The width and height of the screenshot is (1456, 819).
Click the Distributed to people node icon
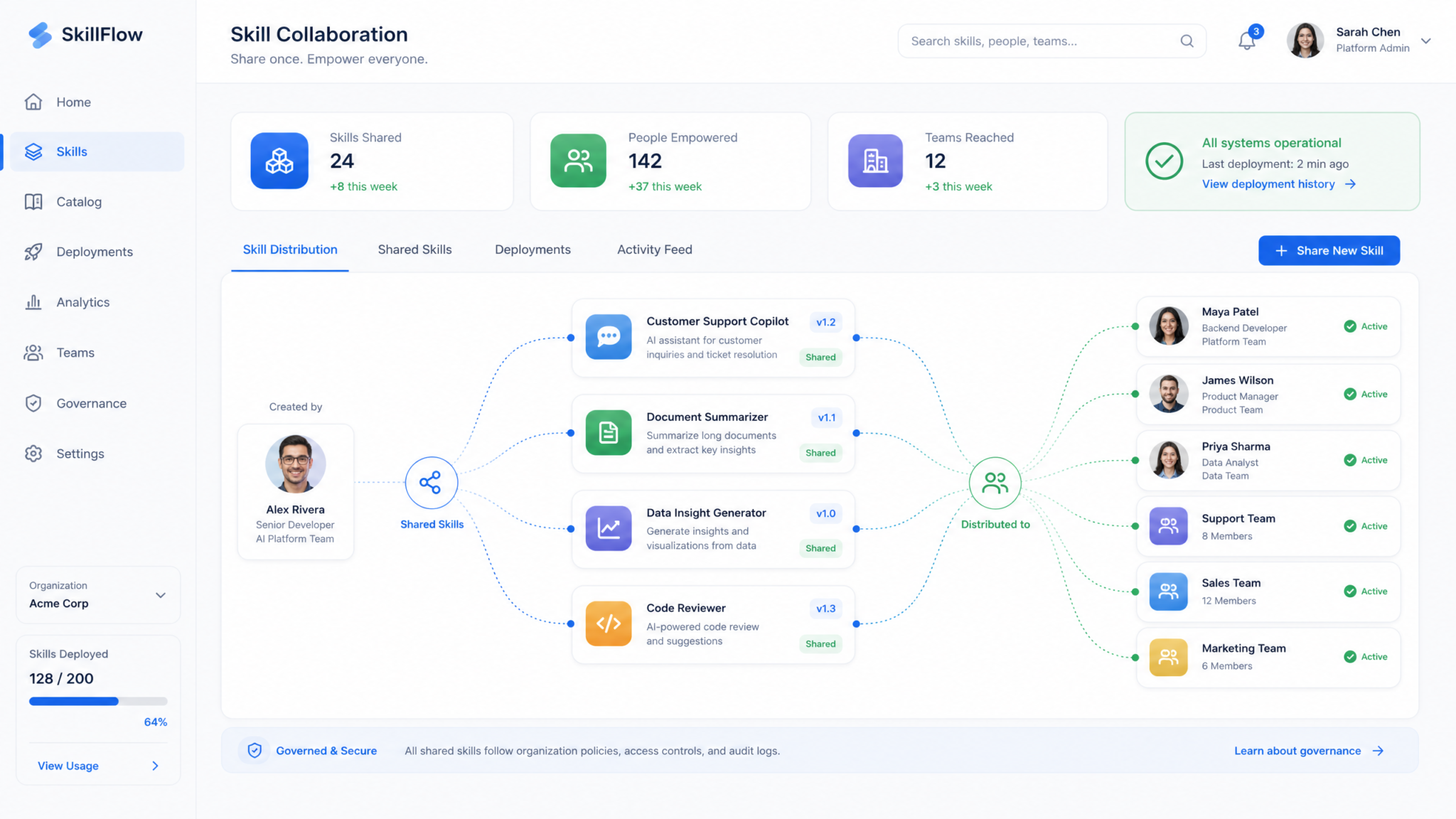tap(995, 483)
